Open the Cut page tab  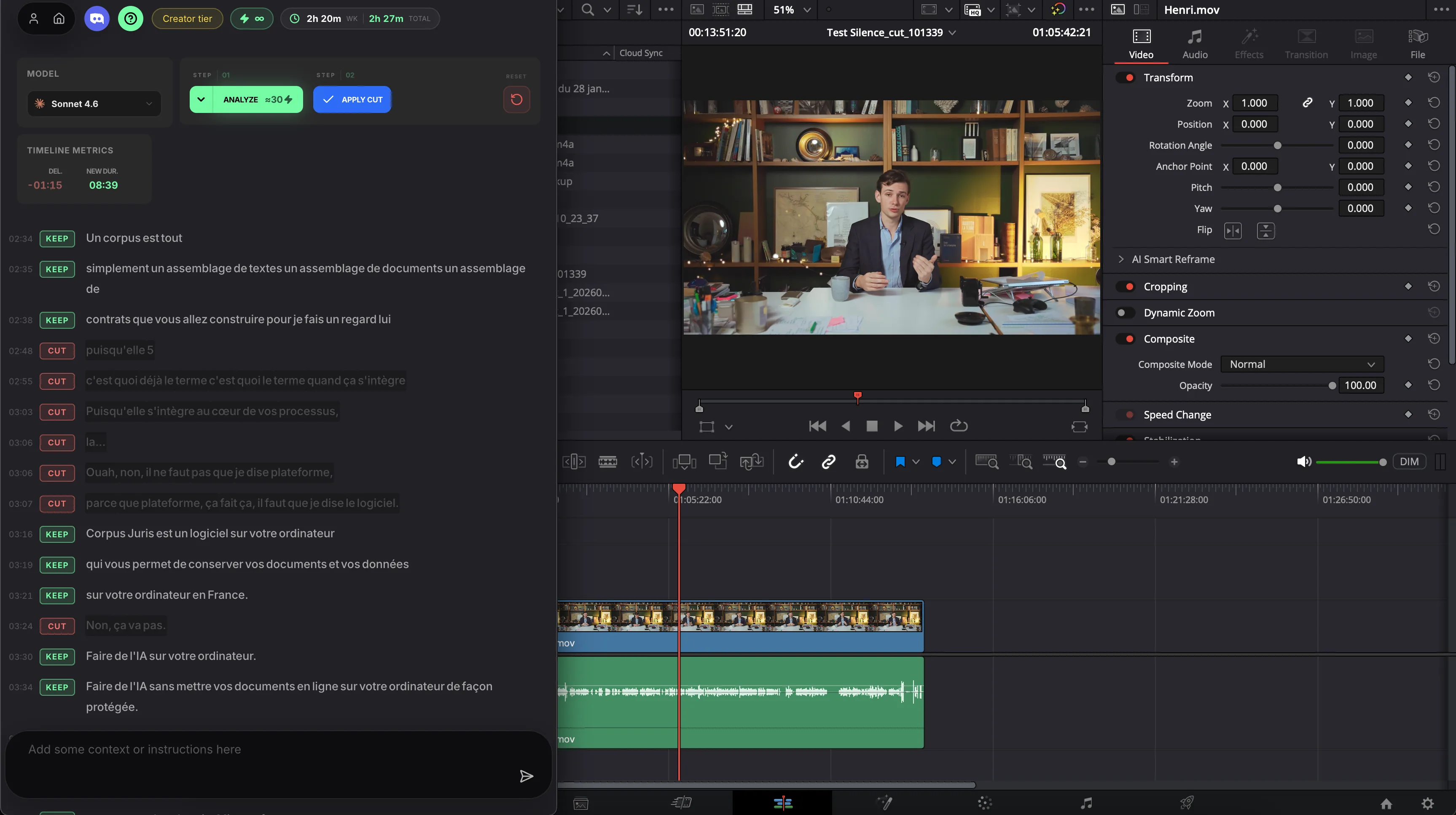click(682, 802)
